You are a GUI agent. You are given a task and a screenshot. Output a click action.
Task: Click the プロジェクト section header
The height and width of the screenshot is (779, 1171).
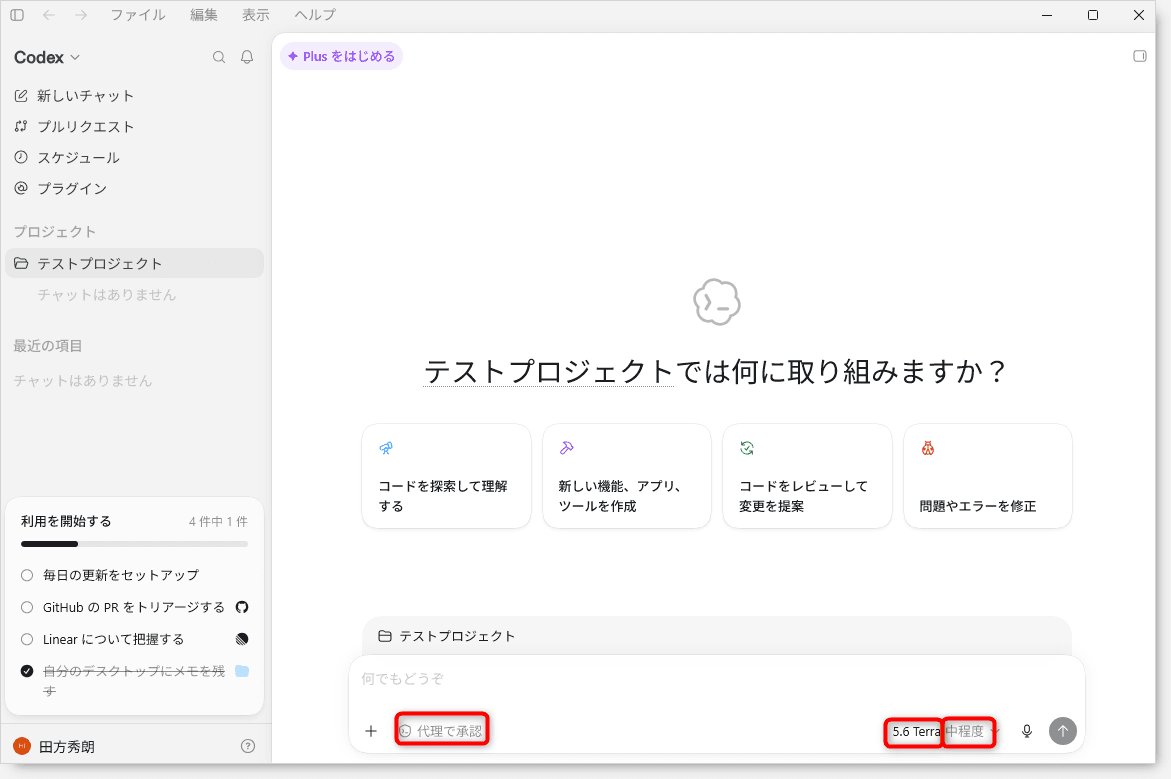pos(55,232)
